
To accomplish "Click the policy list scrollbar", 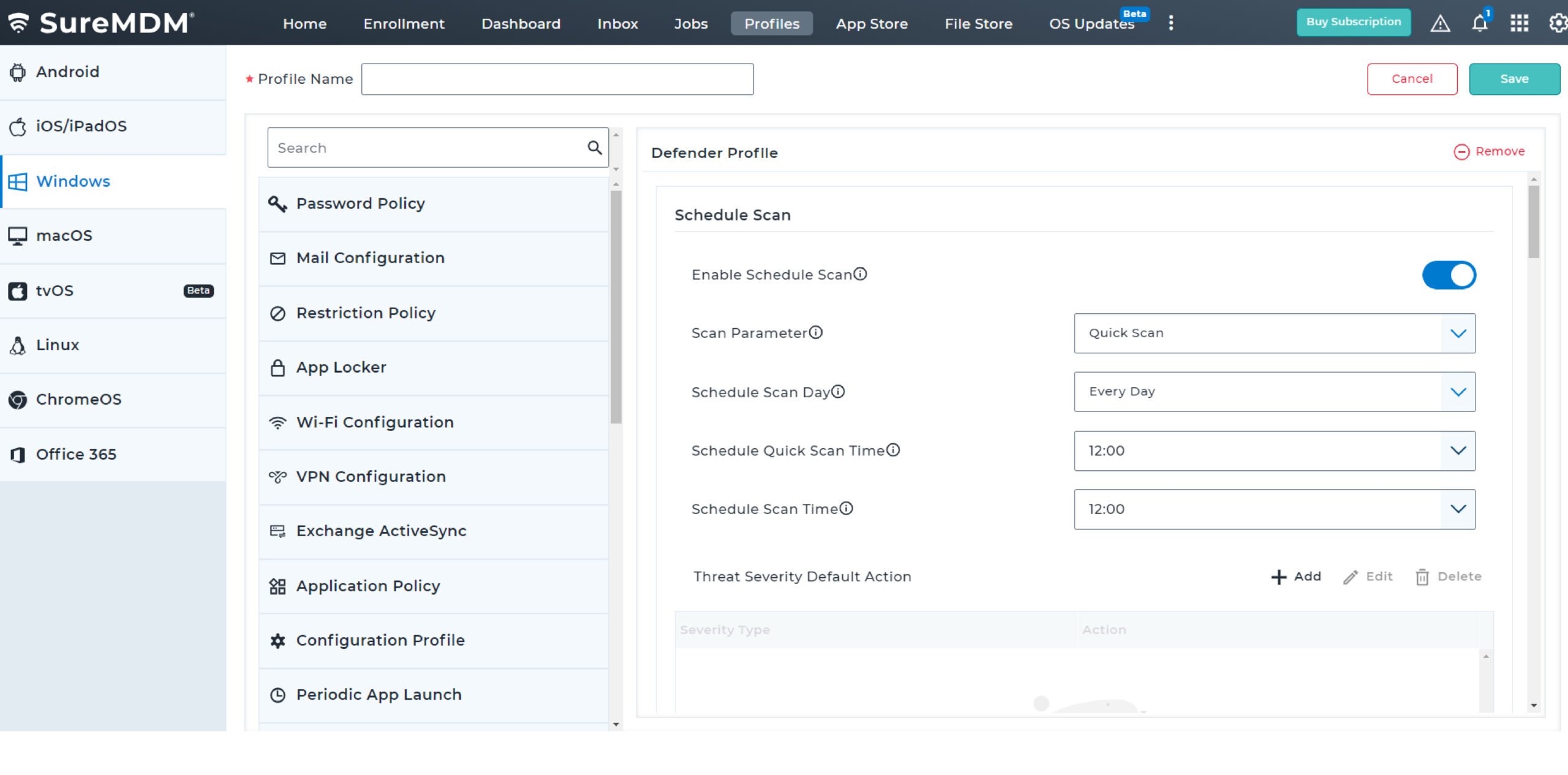I will tap(616, 306).
